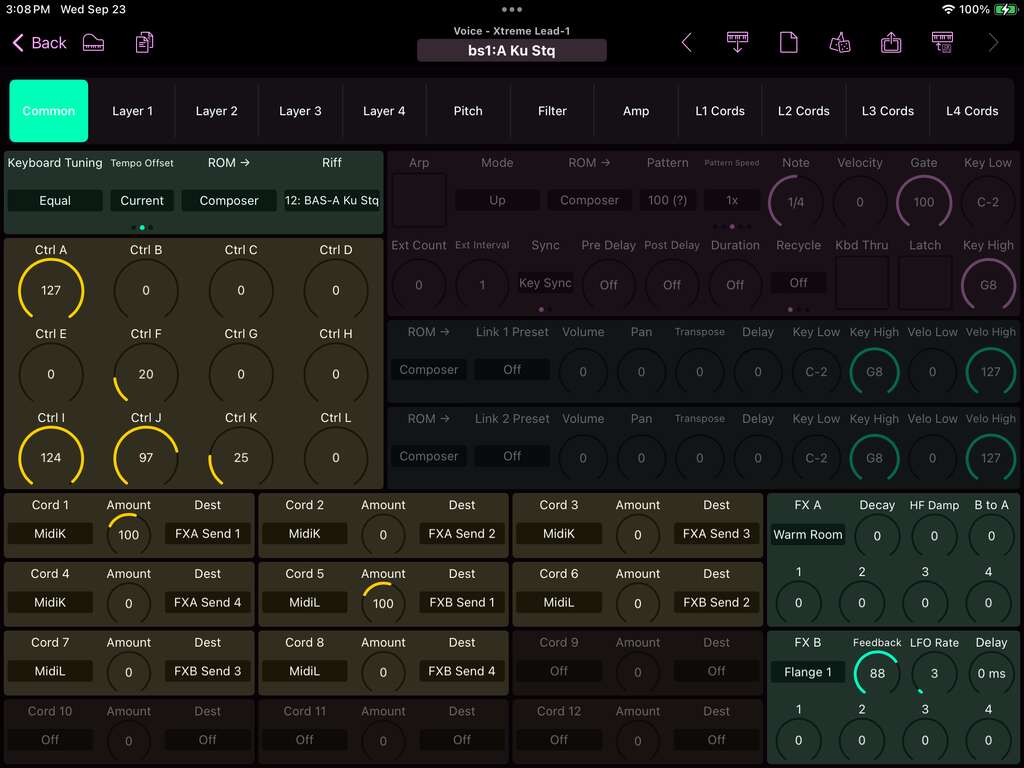This screenshot has width=1024, height=768.
Task: Create new preset with page icon
Action: pyautogui.click(x=789, y=43)
